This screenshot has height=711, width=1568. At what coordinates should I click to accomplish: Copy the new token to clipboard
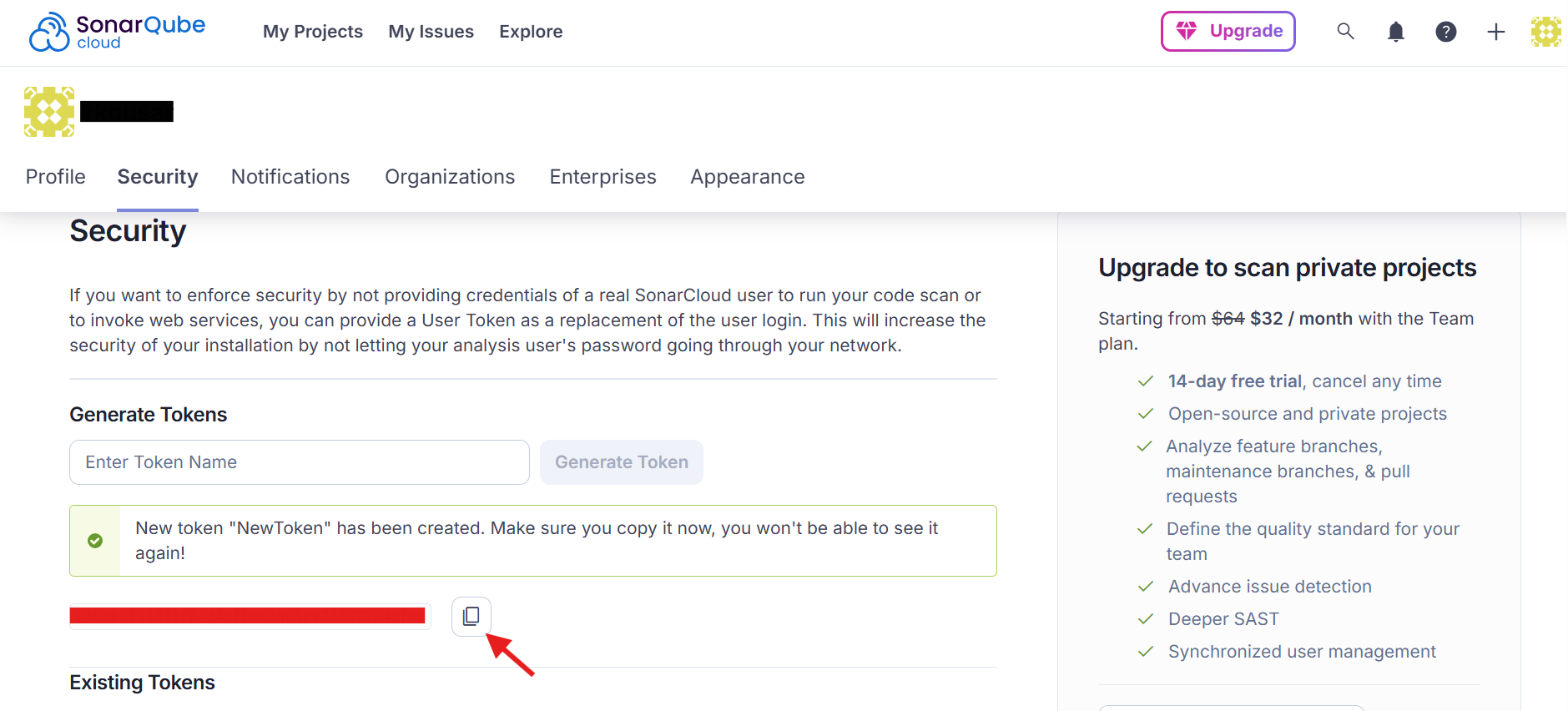click(471, 616)
